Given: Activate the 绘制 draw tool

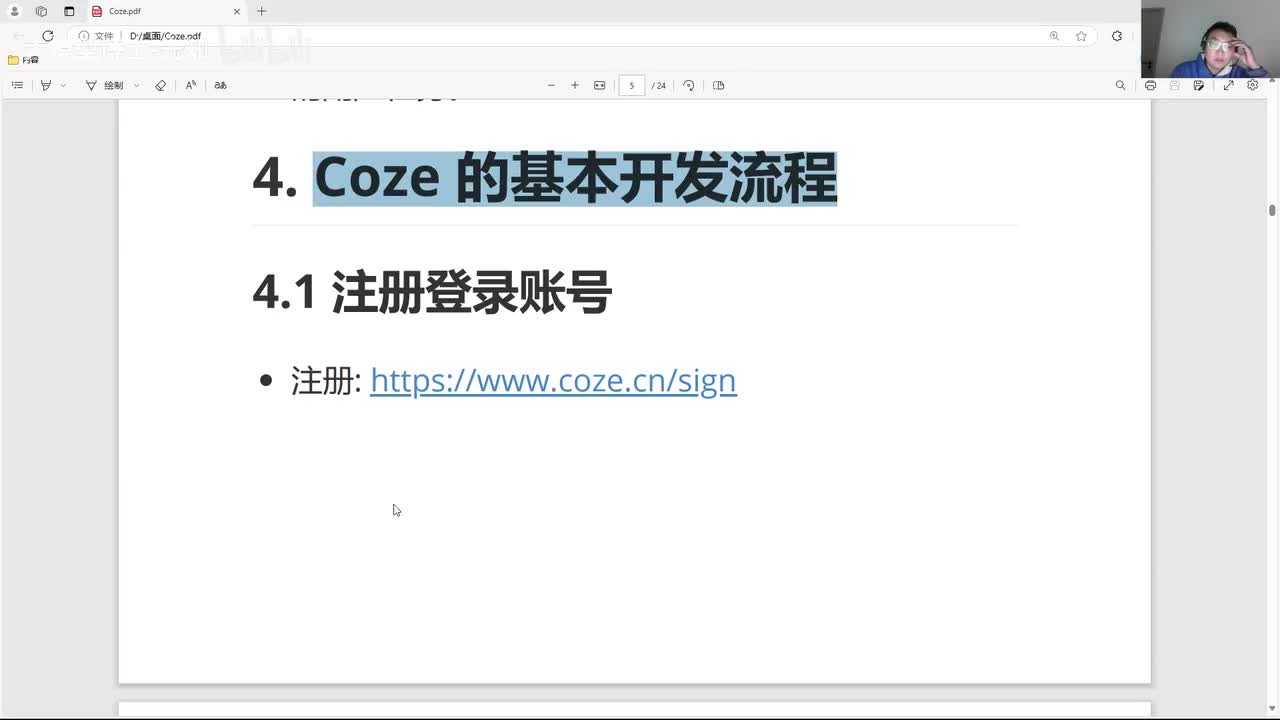Looking at the screenshot, I should pos(105,85).
